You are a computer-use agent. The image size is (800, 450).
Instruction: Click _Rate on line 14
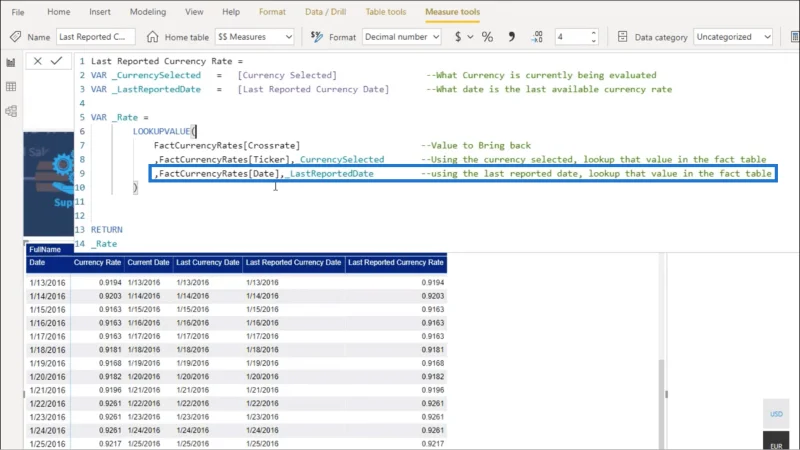(104, 244)
